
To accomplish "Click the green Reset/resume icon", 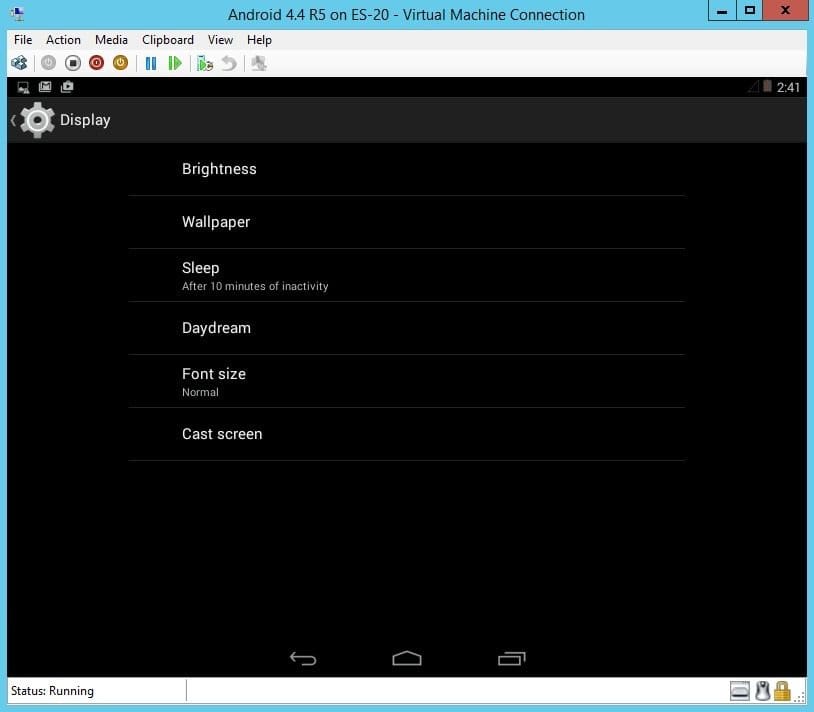I will pyautogui.click(x=175, y=63).
